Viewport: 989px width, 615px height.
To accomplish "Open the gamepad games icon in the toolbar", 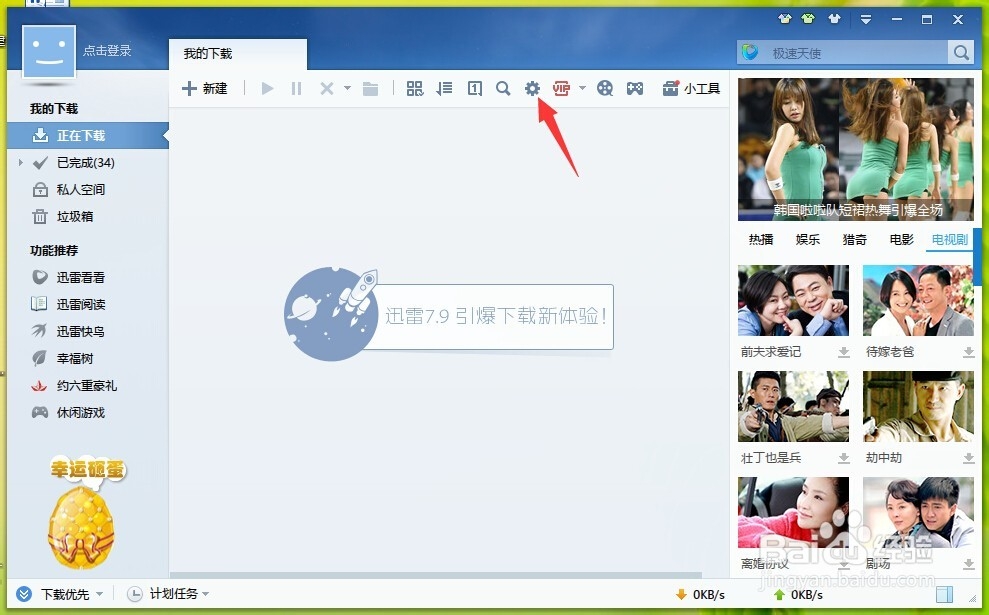I will (635, 89).
